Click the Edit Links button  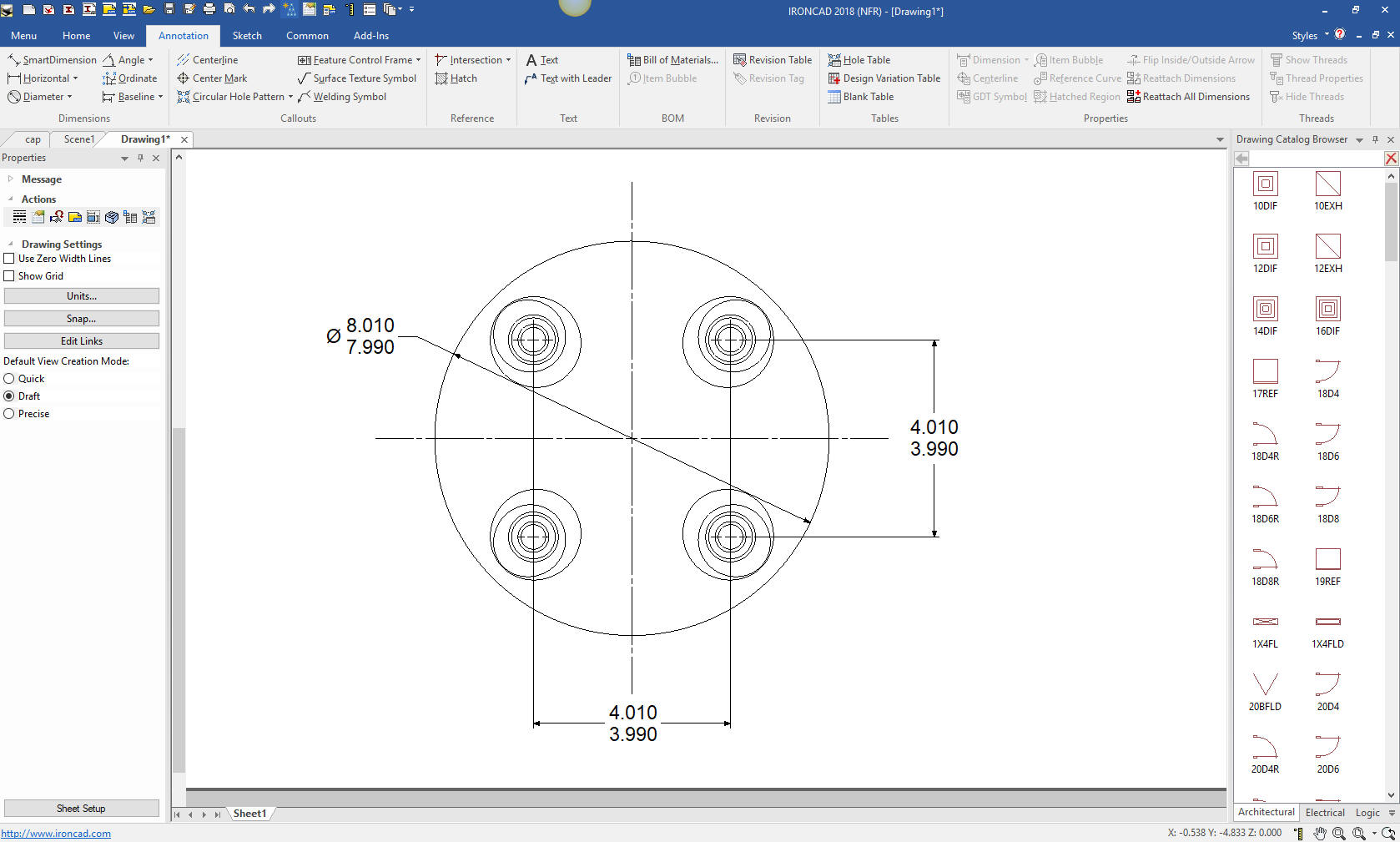tap(82, 341)
